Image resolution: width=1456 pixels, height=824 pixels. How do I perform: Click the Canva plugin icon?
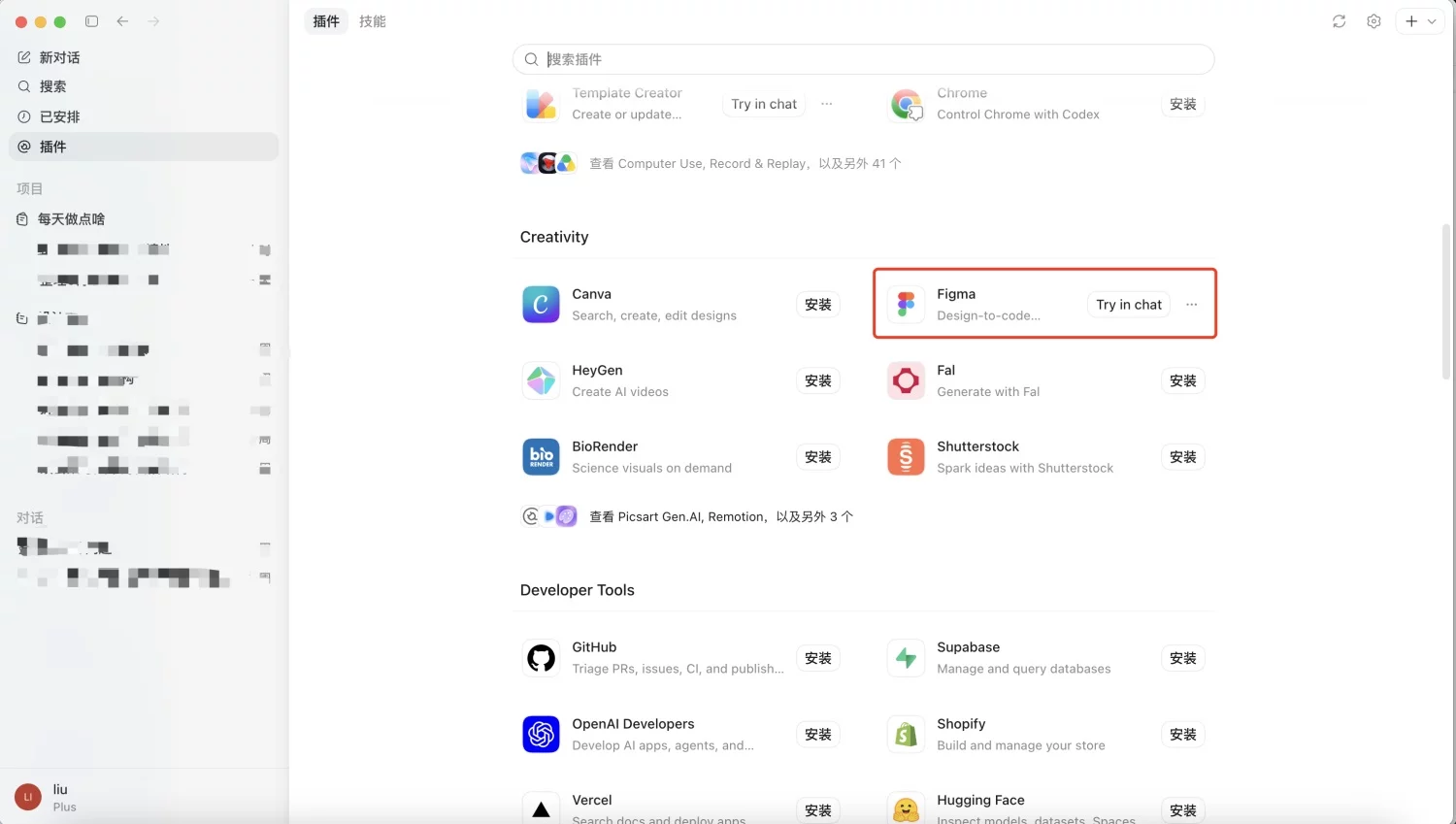pyautogui.click(x=541, y=305)
